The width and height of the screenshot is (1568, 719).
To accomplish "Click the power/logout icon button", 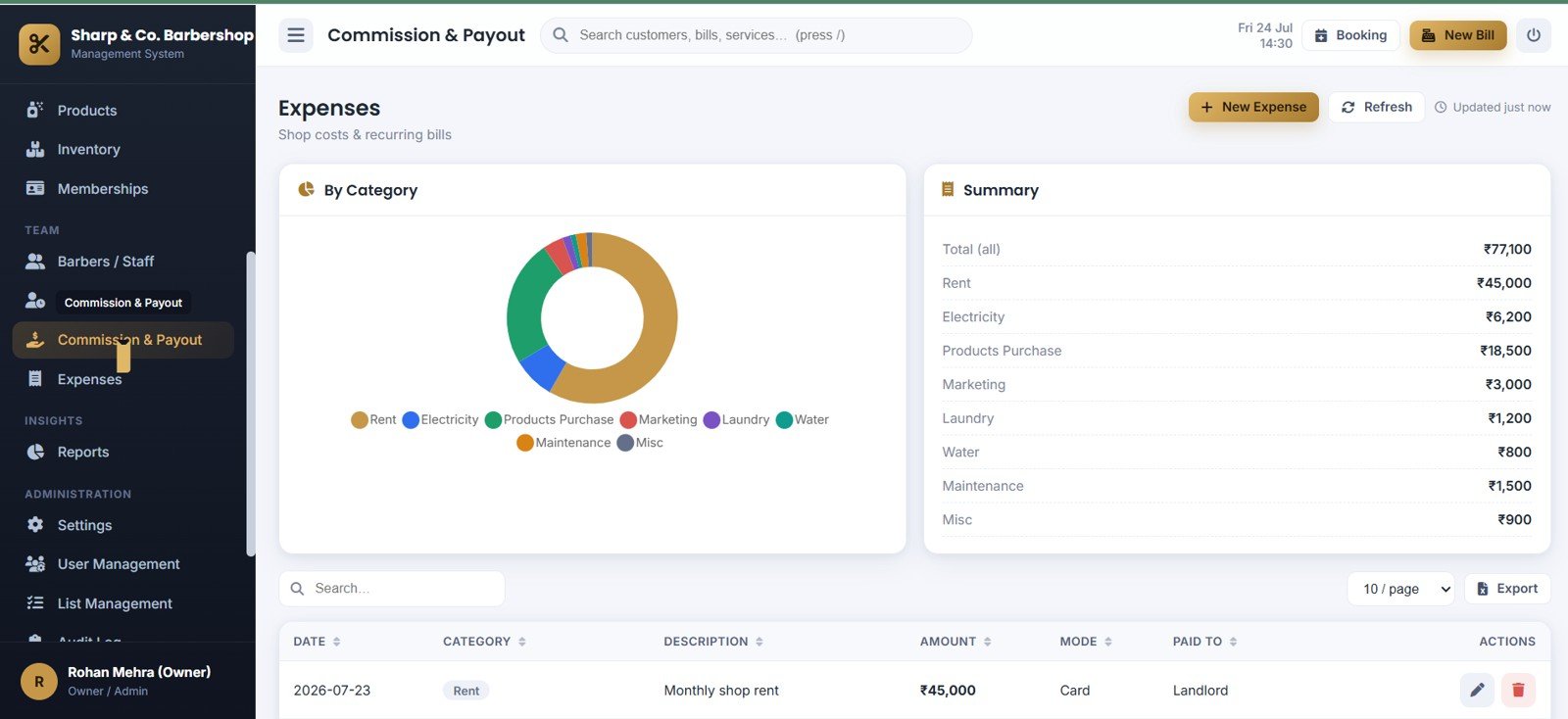I will click(x=1533, y=35).
